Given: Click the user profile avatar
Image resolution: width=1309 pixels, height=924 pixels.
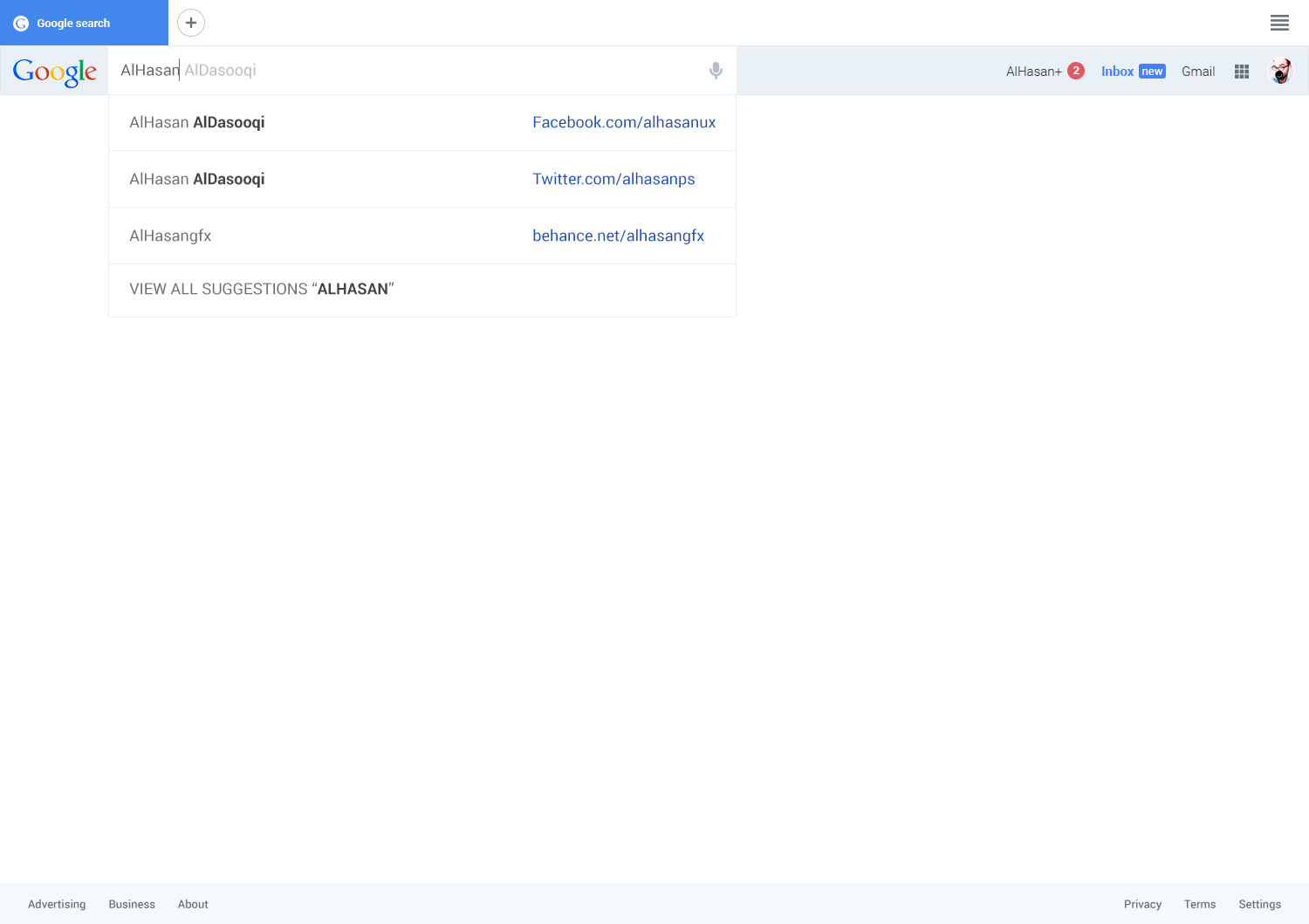Looking at the screenshot, I should pos(1280,71).
